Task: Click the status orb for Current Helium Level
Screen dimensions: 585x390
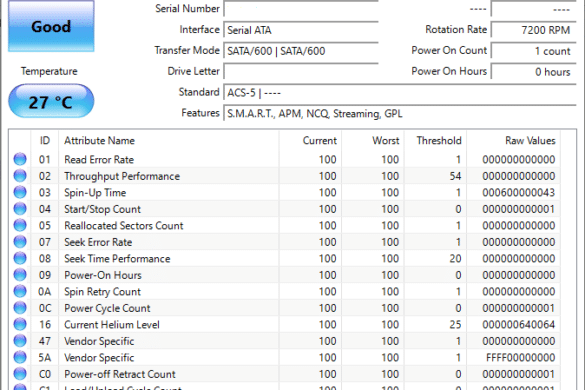Action: tap(20, 324)
